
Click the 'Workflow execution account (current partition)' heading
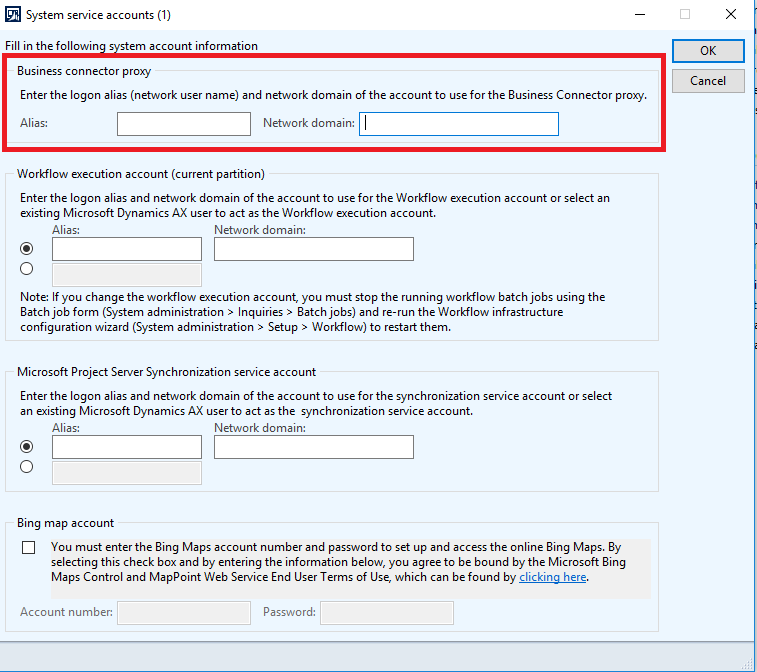point(141,174)
